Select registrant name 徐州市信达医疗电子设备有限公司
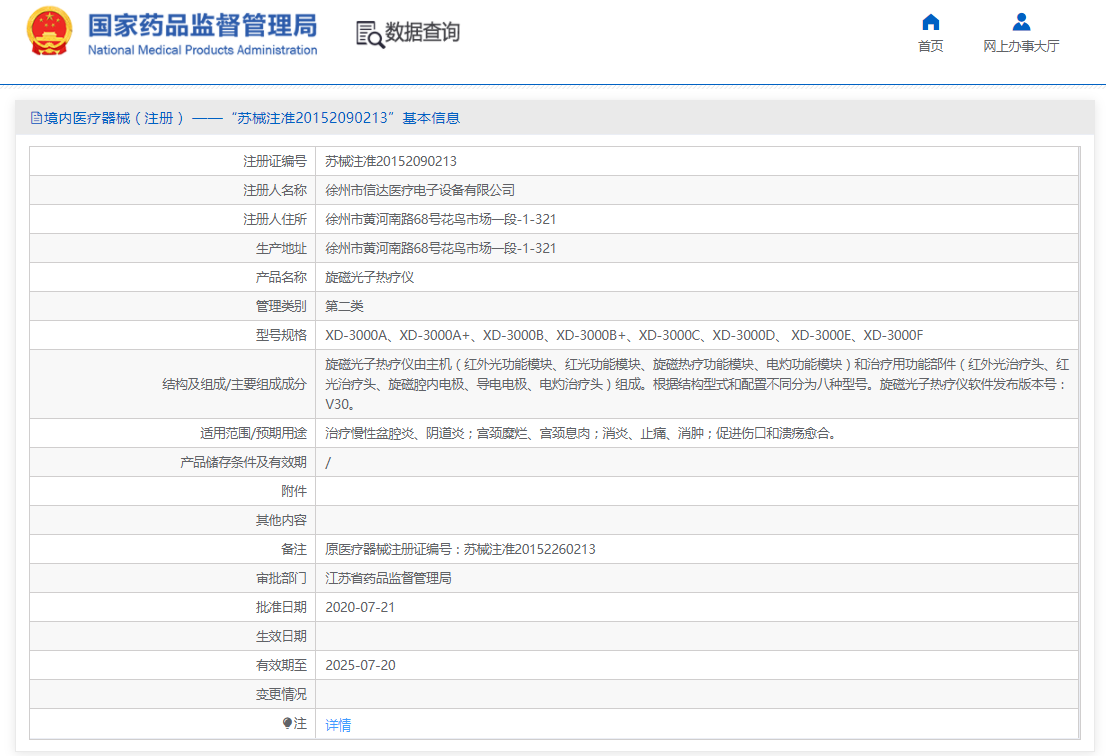This screenshot has width=1106, height=756. [420, 190]
